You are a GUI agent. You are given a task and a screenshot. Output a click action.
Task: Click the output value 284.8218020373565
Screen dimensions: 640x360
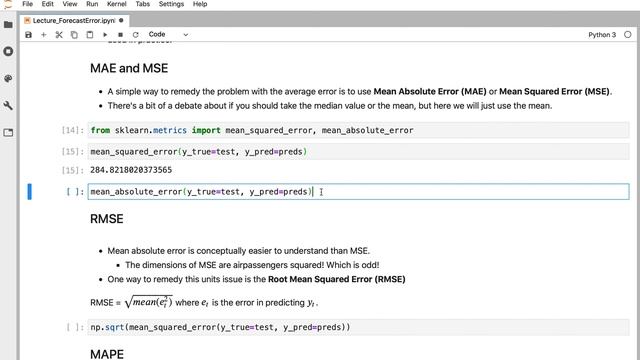tap(131, 170)
